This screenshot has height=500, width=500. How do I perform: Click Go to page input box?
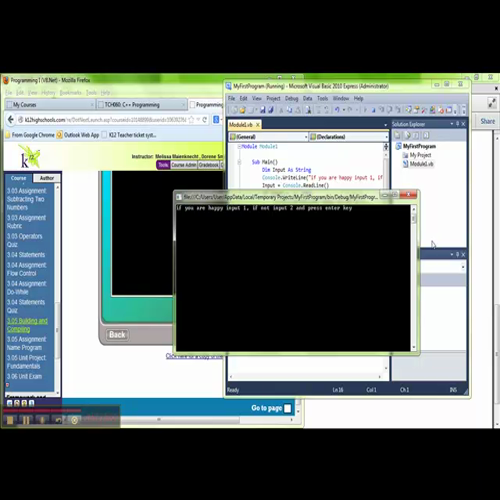point(288,408)
